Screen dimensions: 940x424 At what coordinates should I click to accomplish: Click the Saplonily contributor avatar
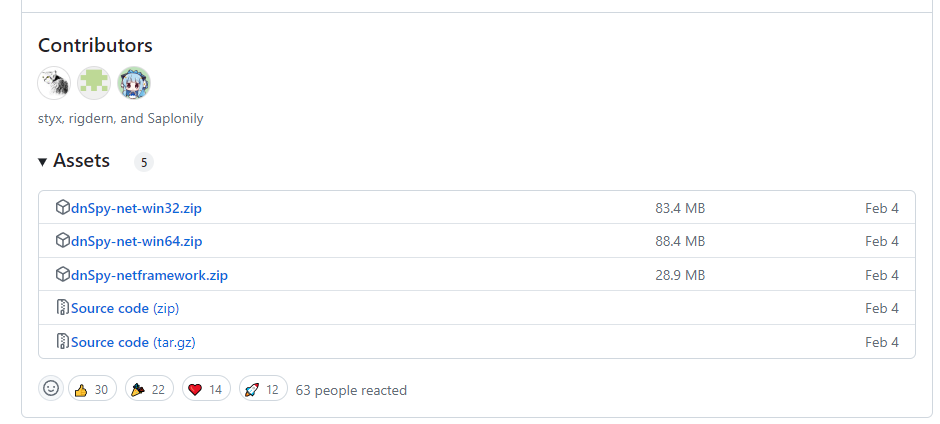(134, 83)
